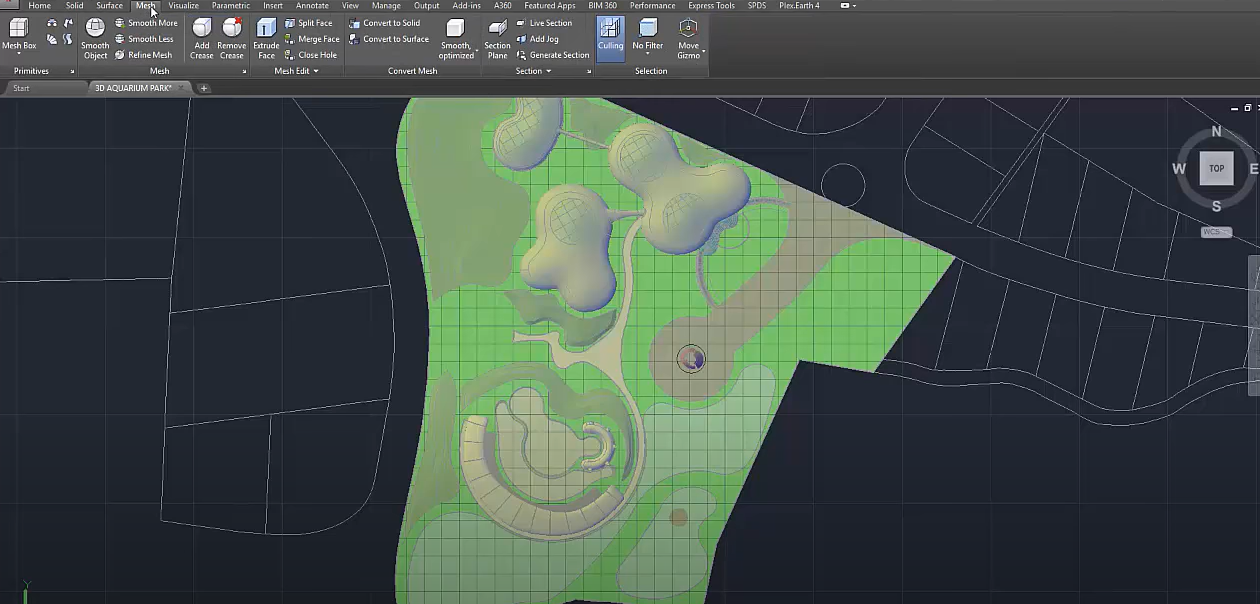The width and height of the screenshot is (1260, 604).
Task: Click the Close Hole tool
Action: pos(310,55)
